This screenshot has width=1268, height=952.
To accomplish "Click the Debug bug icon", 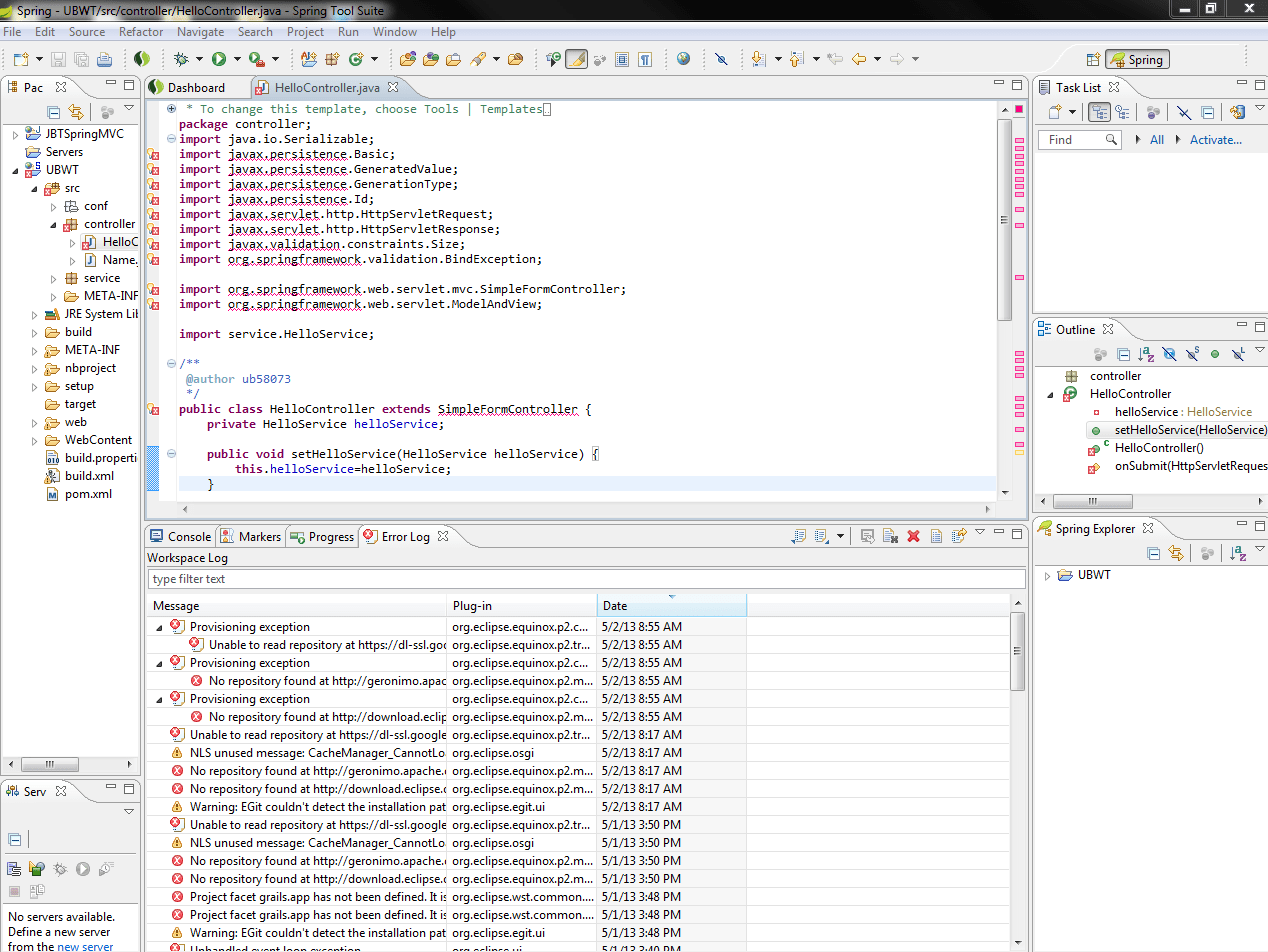I will tap(182, 60).
